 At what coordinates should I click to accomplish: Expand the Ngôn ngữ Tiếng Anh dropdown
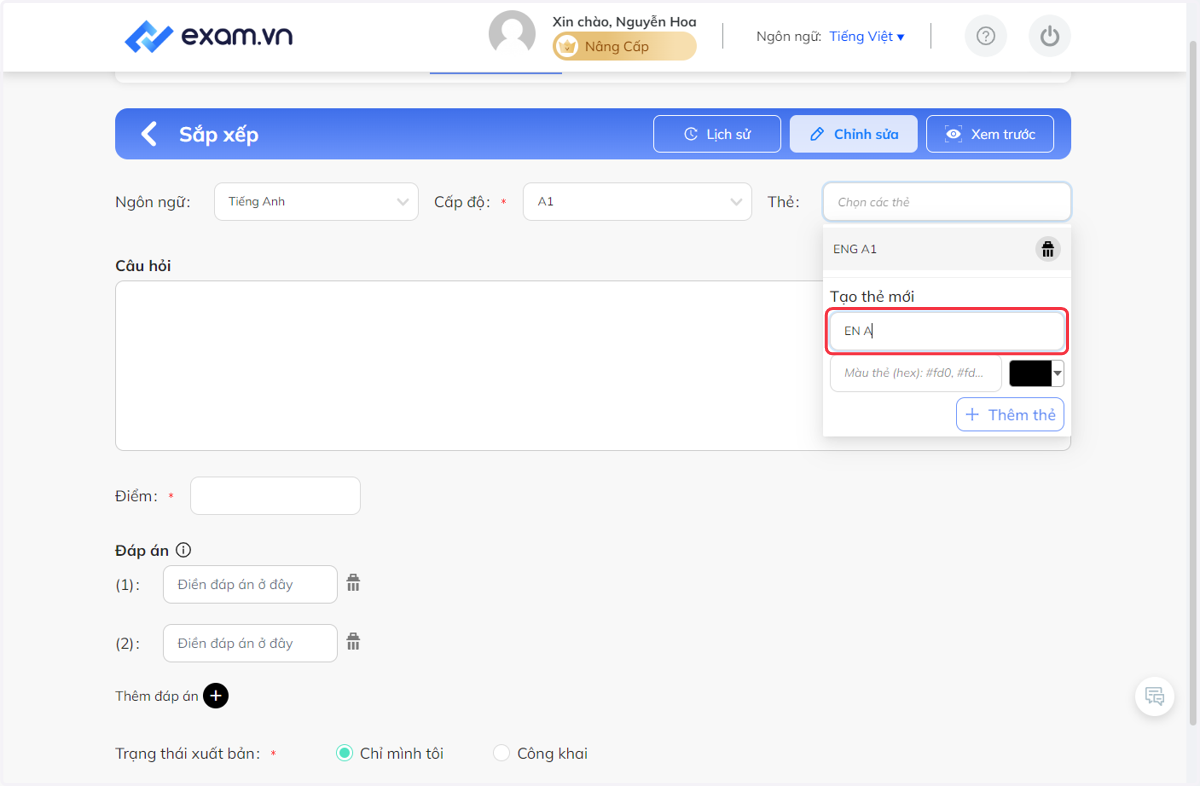coord(316,202)
